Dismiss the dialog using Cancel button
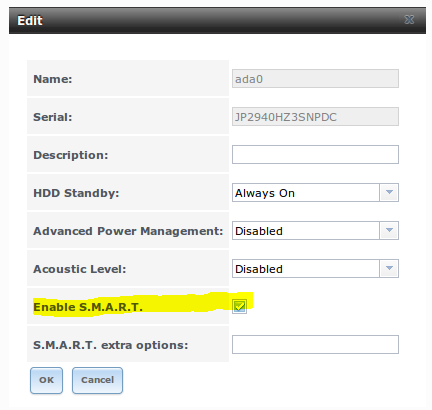Image resolution: width=432 pixels, height=410 pixels. [97, 380]
